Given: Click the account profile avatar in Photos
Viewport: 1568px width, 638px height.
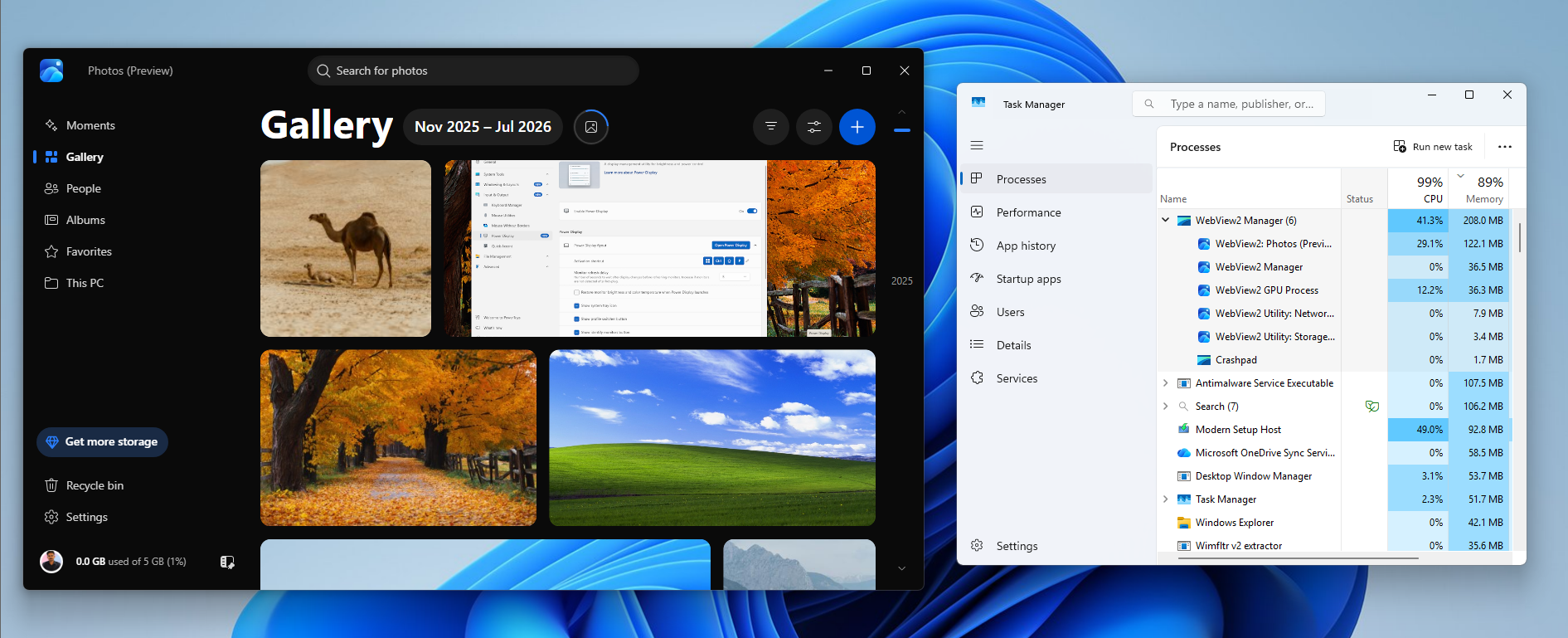Looking at the screenshot, I should tap(51, 562).
